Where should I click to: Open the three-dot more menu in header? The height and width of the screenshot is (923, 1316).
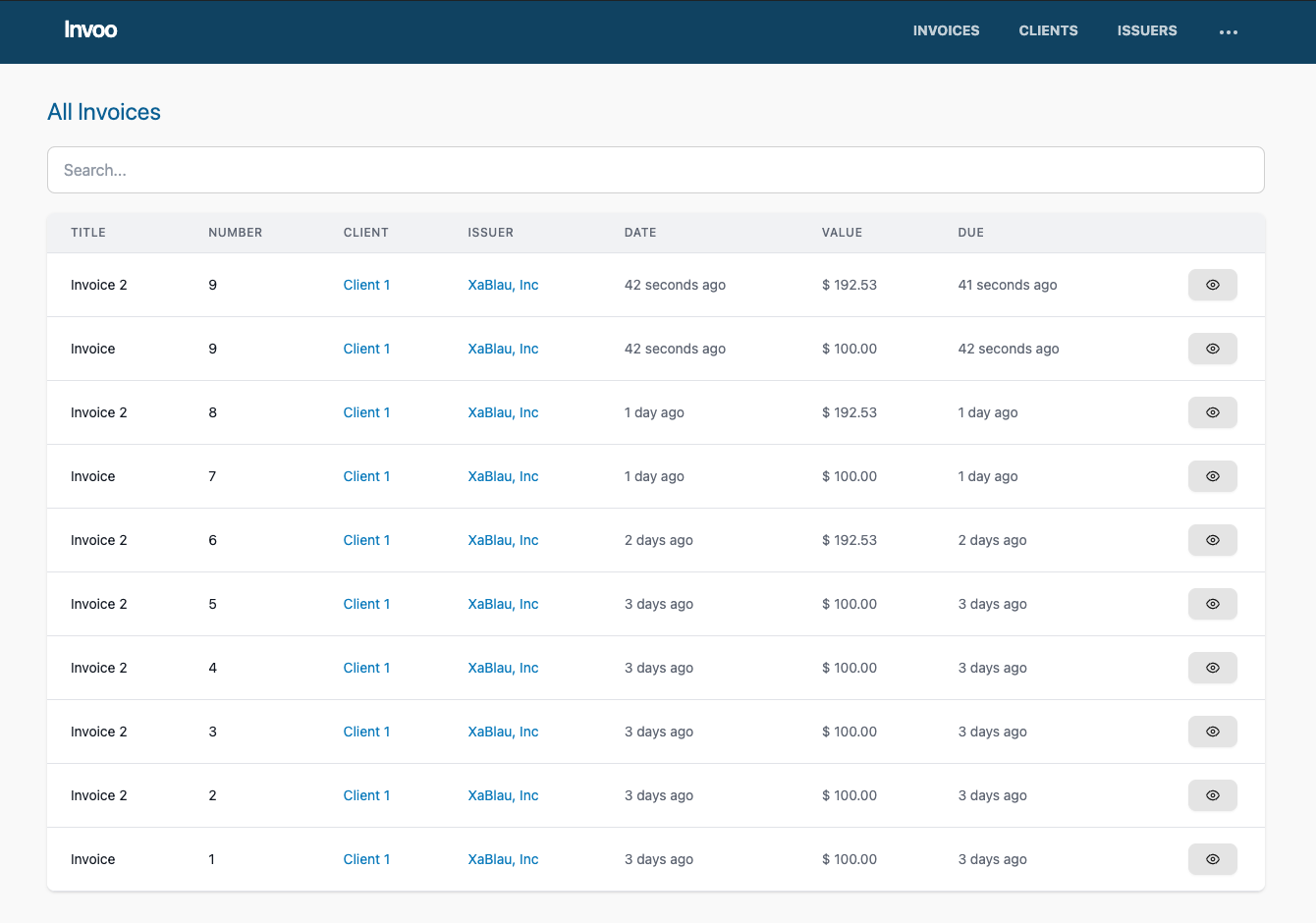(1228, 31)
